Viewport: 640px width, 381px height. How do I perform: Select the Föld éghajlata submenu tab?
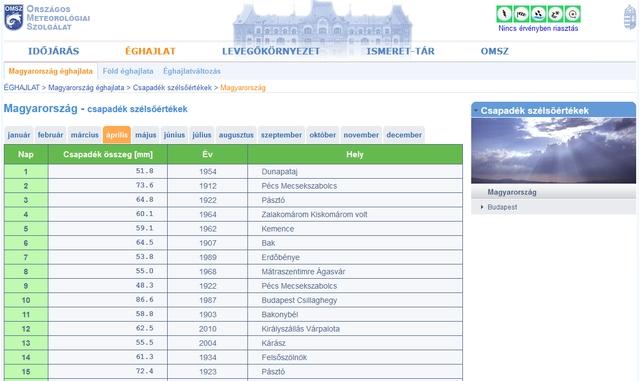[128, 71]
